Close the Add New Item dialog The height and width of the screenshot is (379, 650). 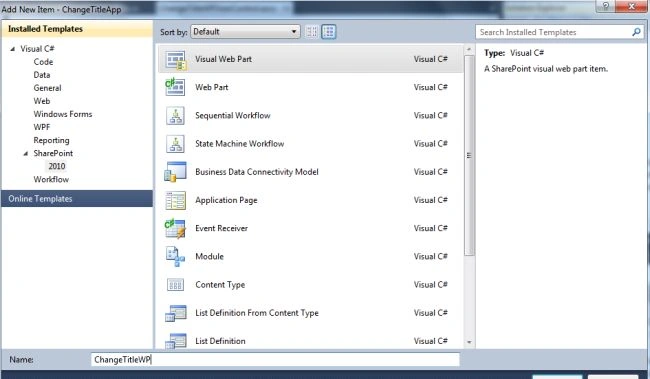631,6
